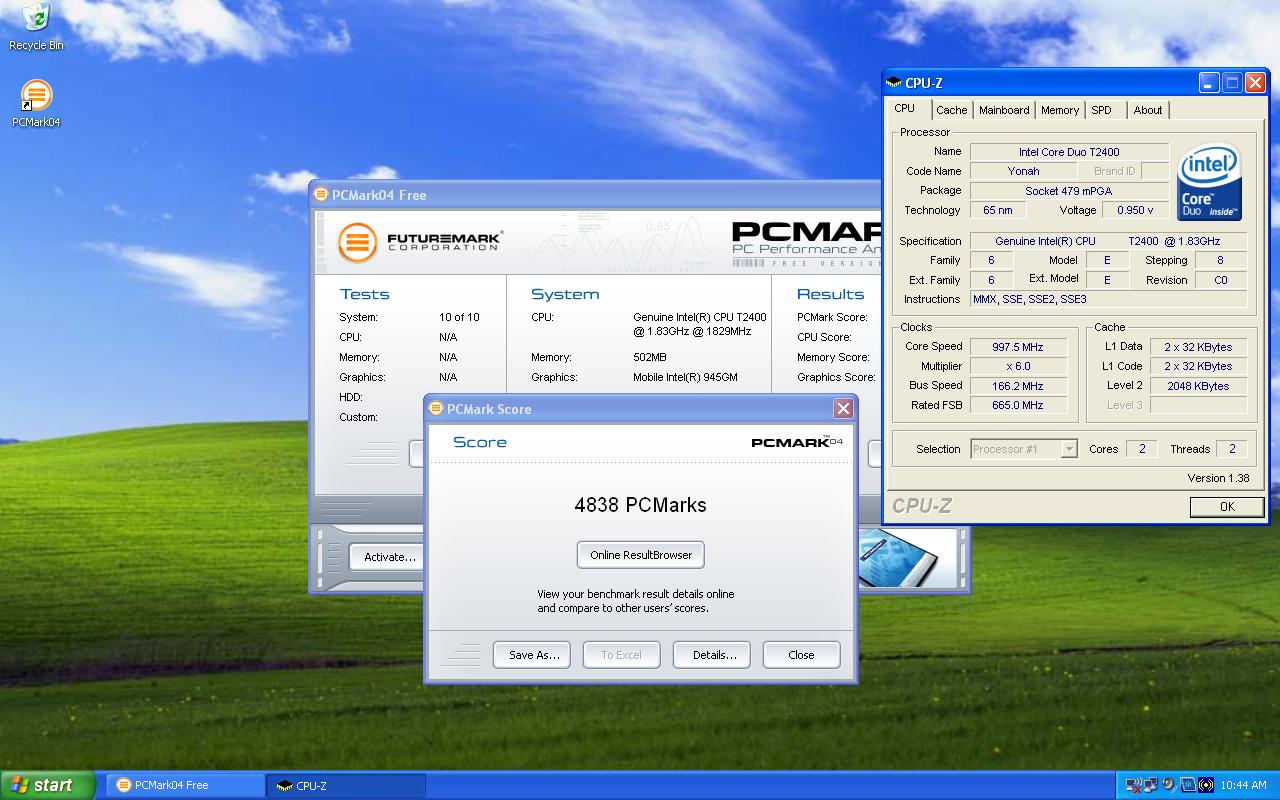The height and width of the screenshot is (800, 1280).
Task: Click the Cores count field
Action: click(1142, 449)
